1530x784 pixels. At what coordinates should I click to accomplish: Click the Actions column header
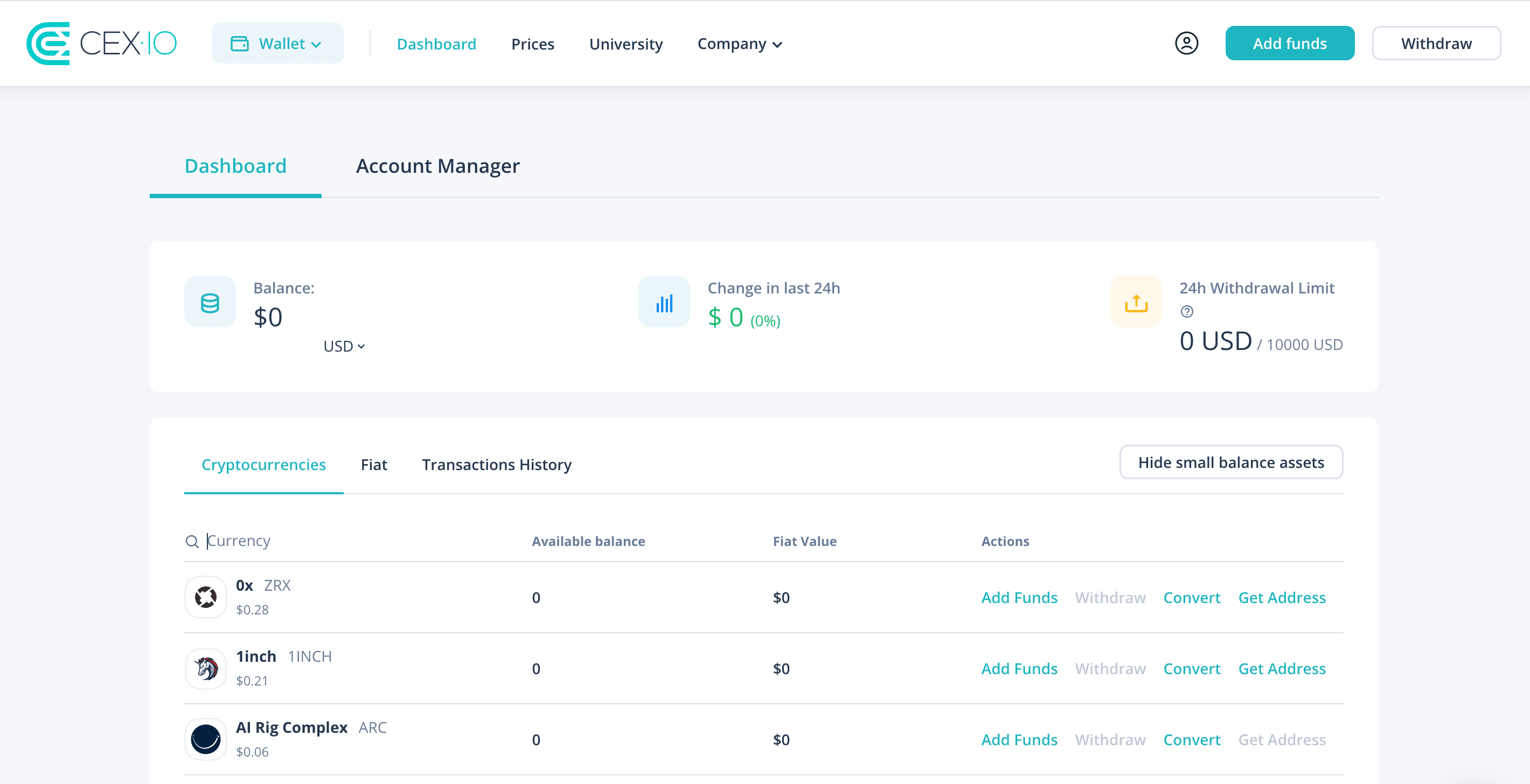click(x=1005, y=541)
